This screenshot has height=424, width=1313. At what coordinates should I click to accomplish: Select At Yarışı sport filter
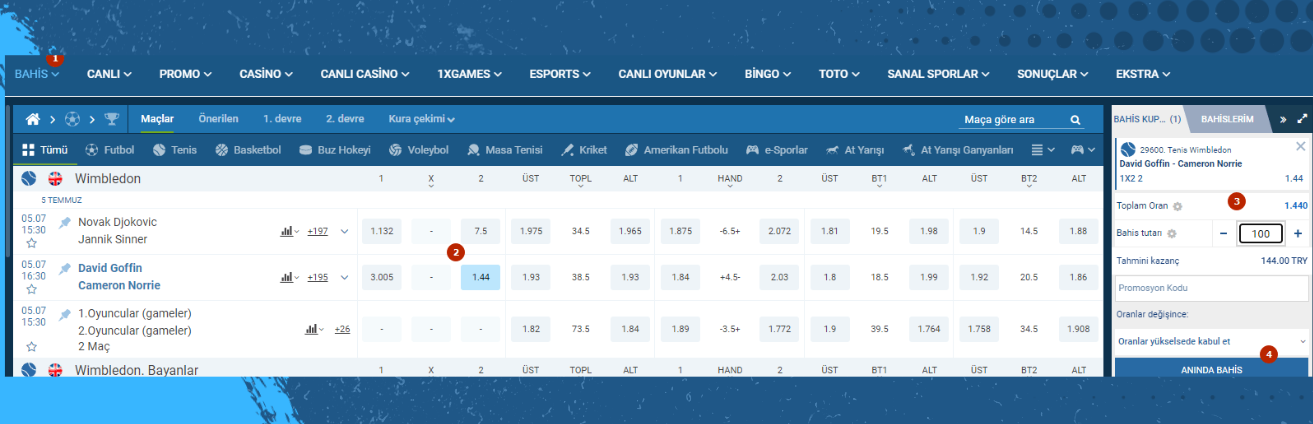(x=855, y=150)
